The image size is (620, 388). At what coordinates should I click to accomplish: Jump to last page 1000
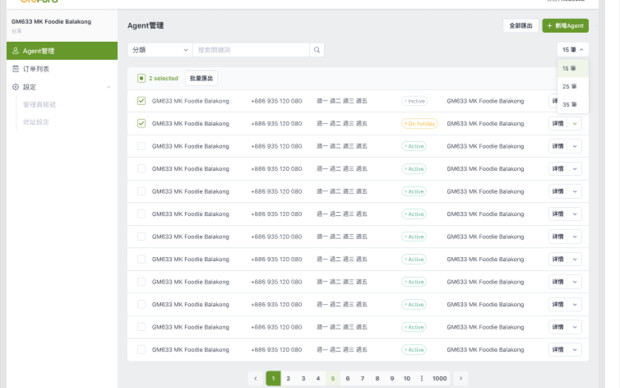click(440, 379)
